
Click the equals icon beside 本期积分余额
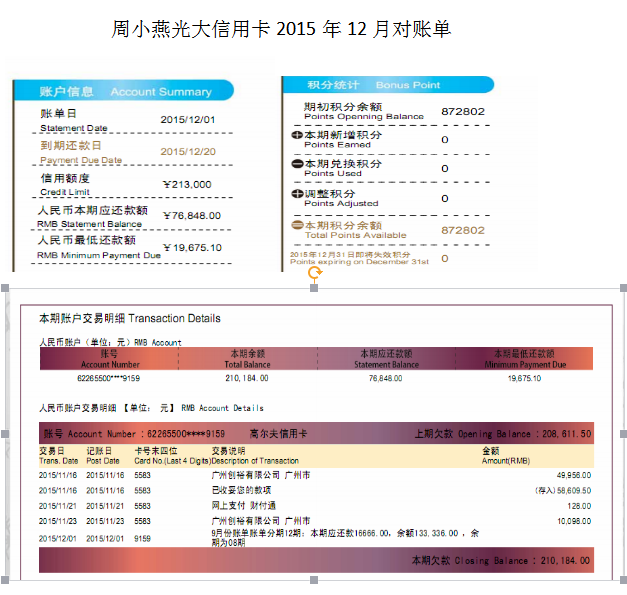[x=297, y=226]
